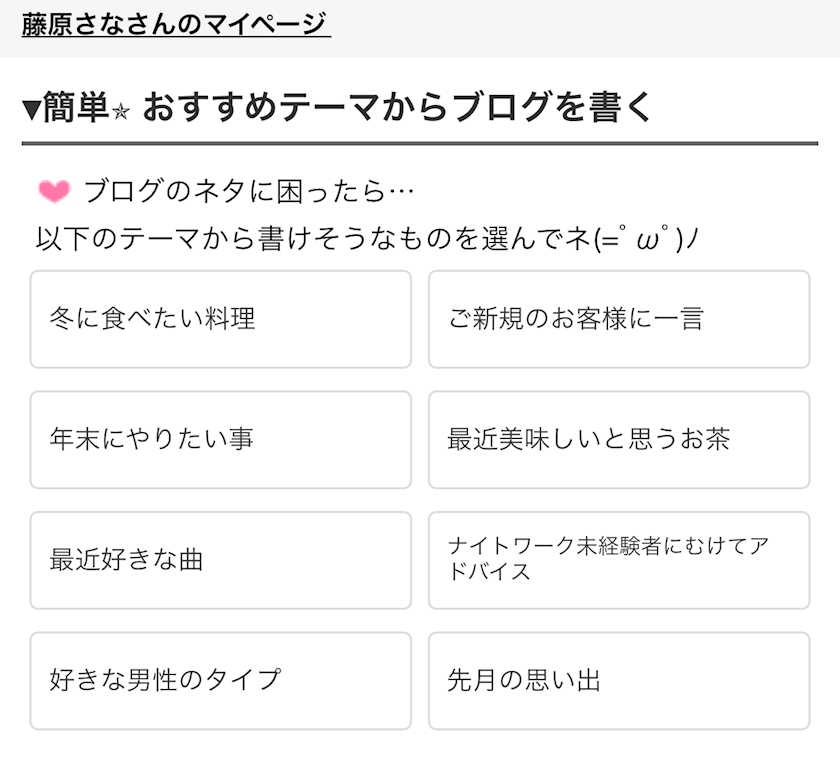Click the word 簡単 in the heading

[75, 108]
